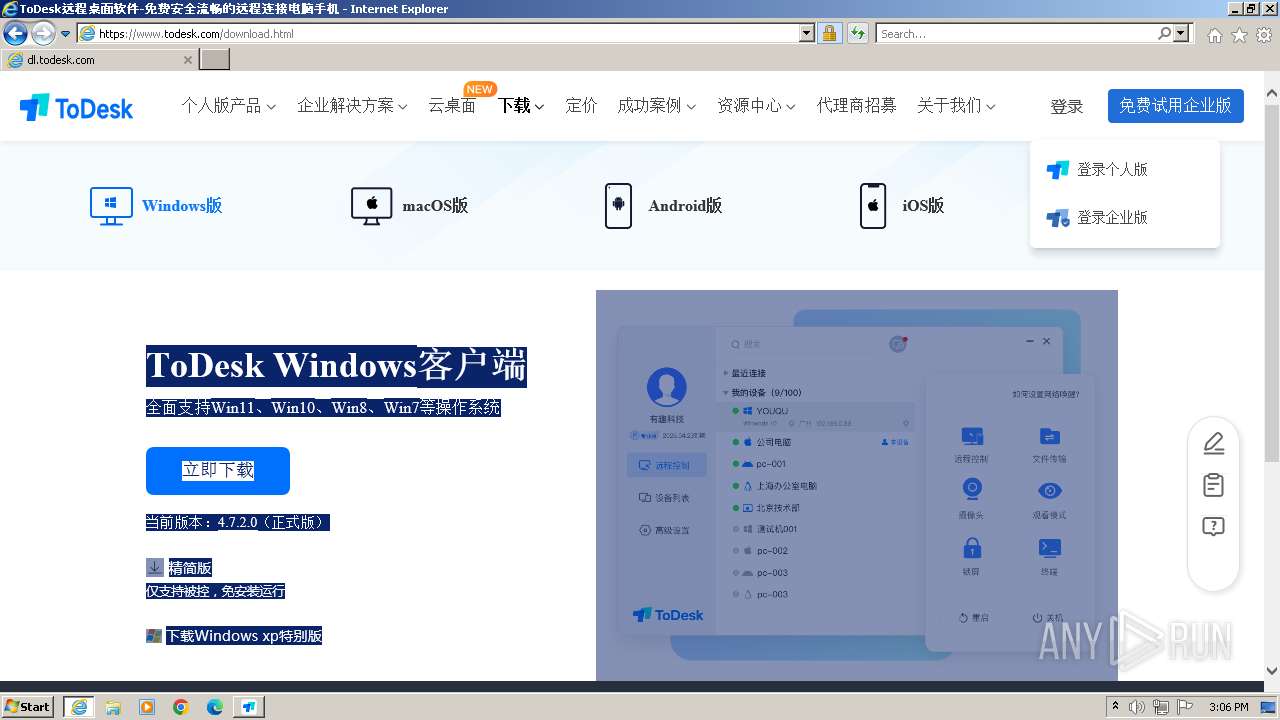Open the 代理商招募 menu item
Viewport: 1280px width, 720px height.
(x=856, y=105)
